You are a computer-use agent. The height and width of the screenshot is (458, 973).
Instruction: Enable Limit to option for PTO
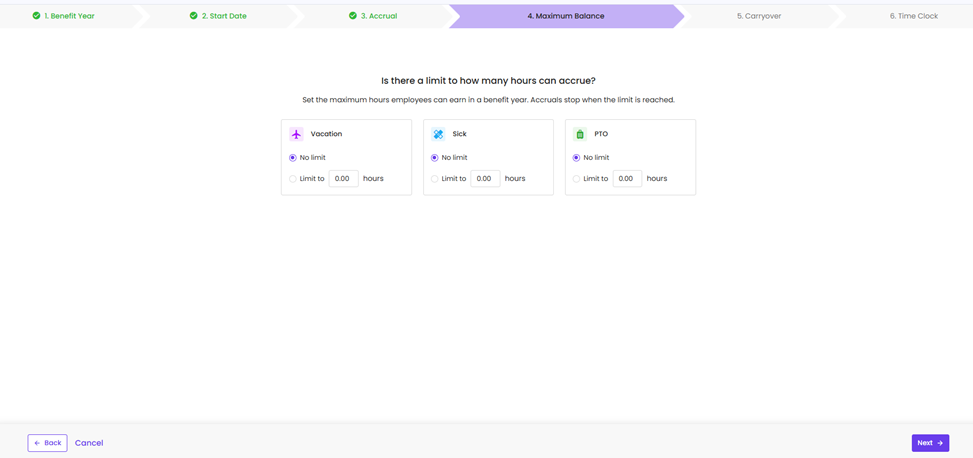coord(577,179)
